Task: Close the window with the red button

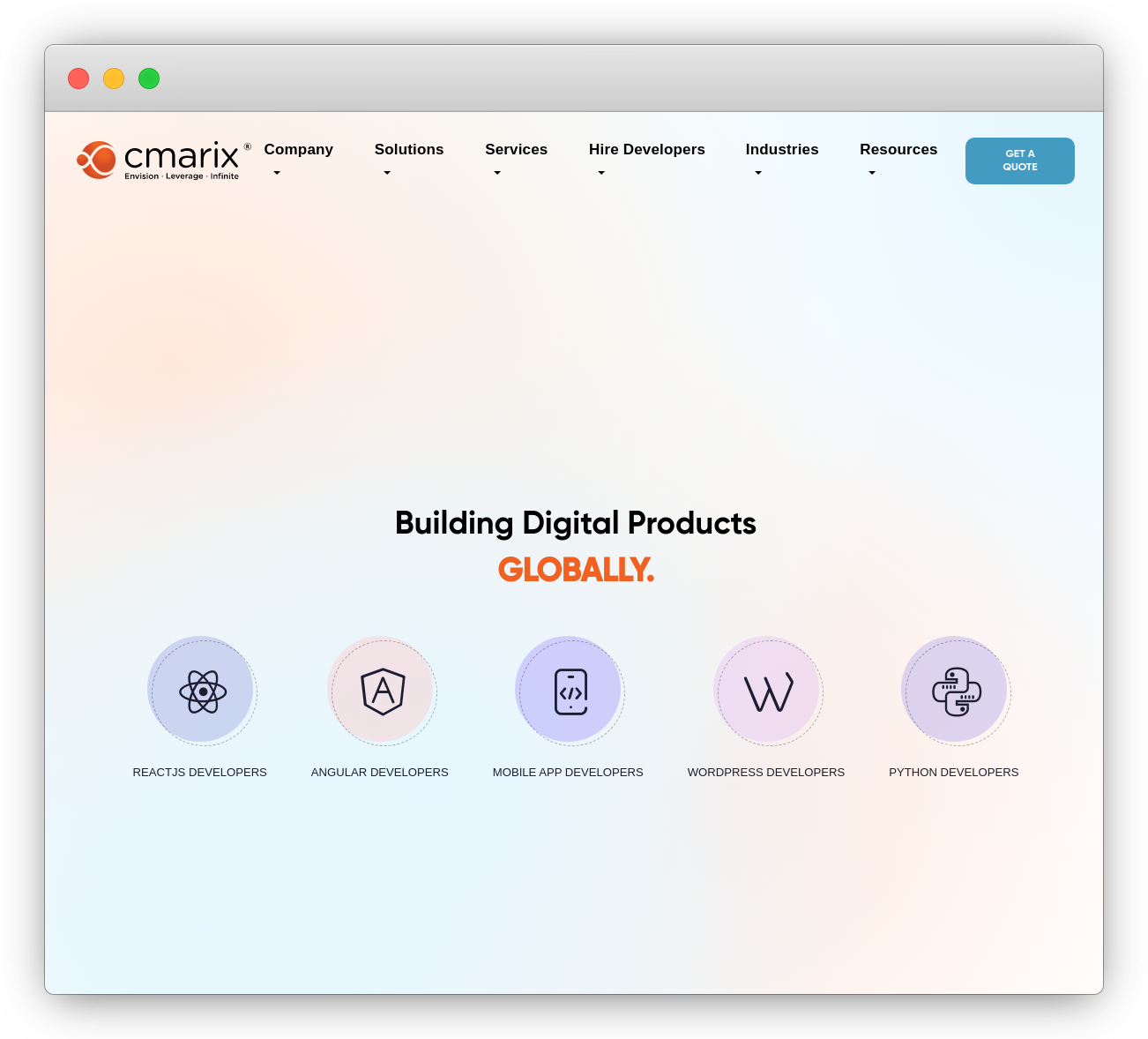Action: (x=78, y=78)
